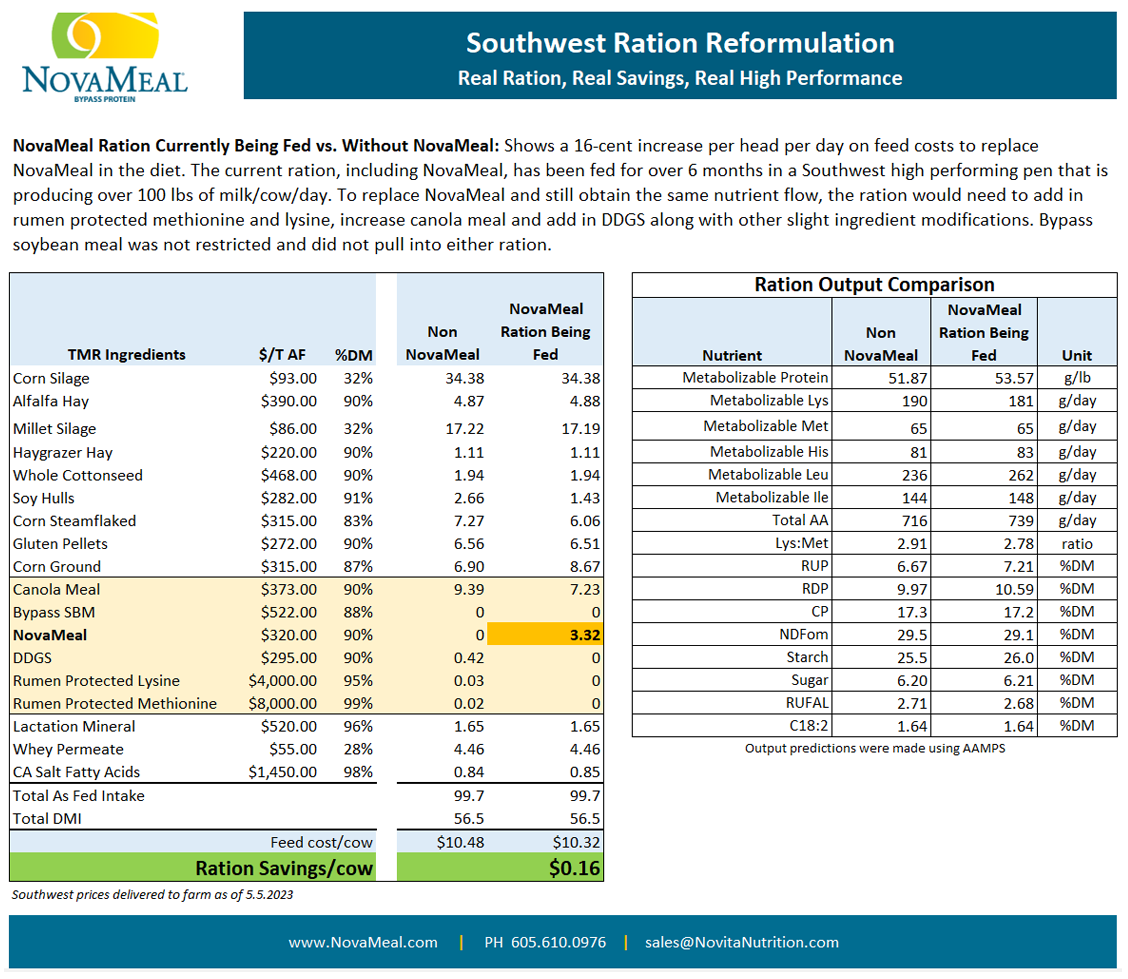The height and width of the screenshot is (979, 1128).
Task: Select the CP nutrient row label
Action: coord(819,611)
